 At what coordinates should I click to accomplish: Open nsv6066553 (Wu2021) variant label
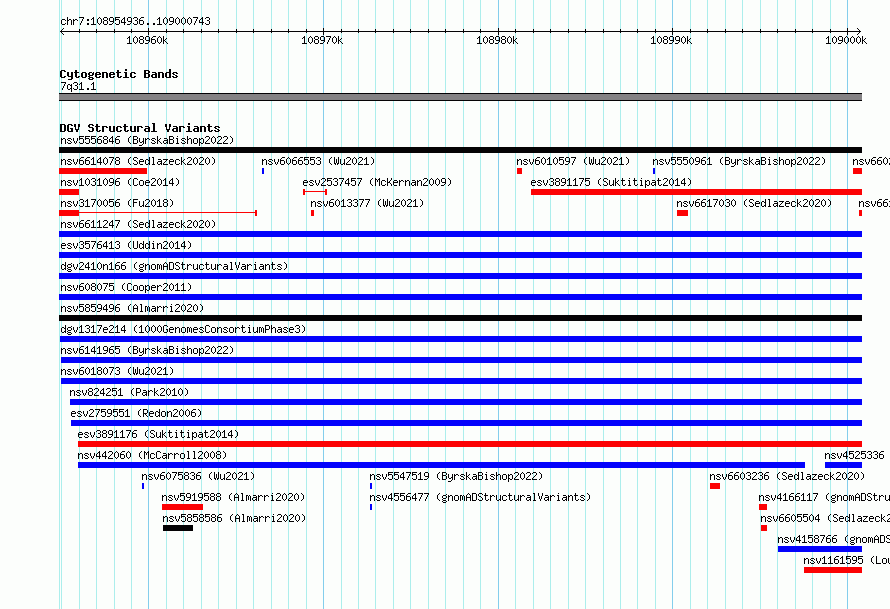(318, 161)
